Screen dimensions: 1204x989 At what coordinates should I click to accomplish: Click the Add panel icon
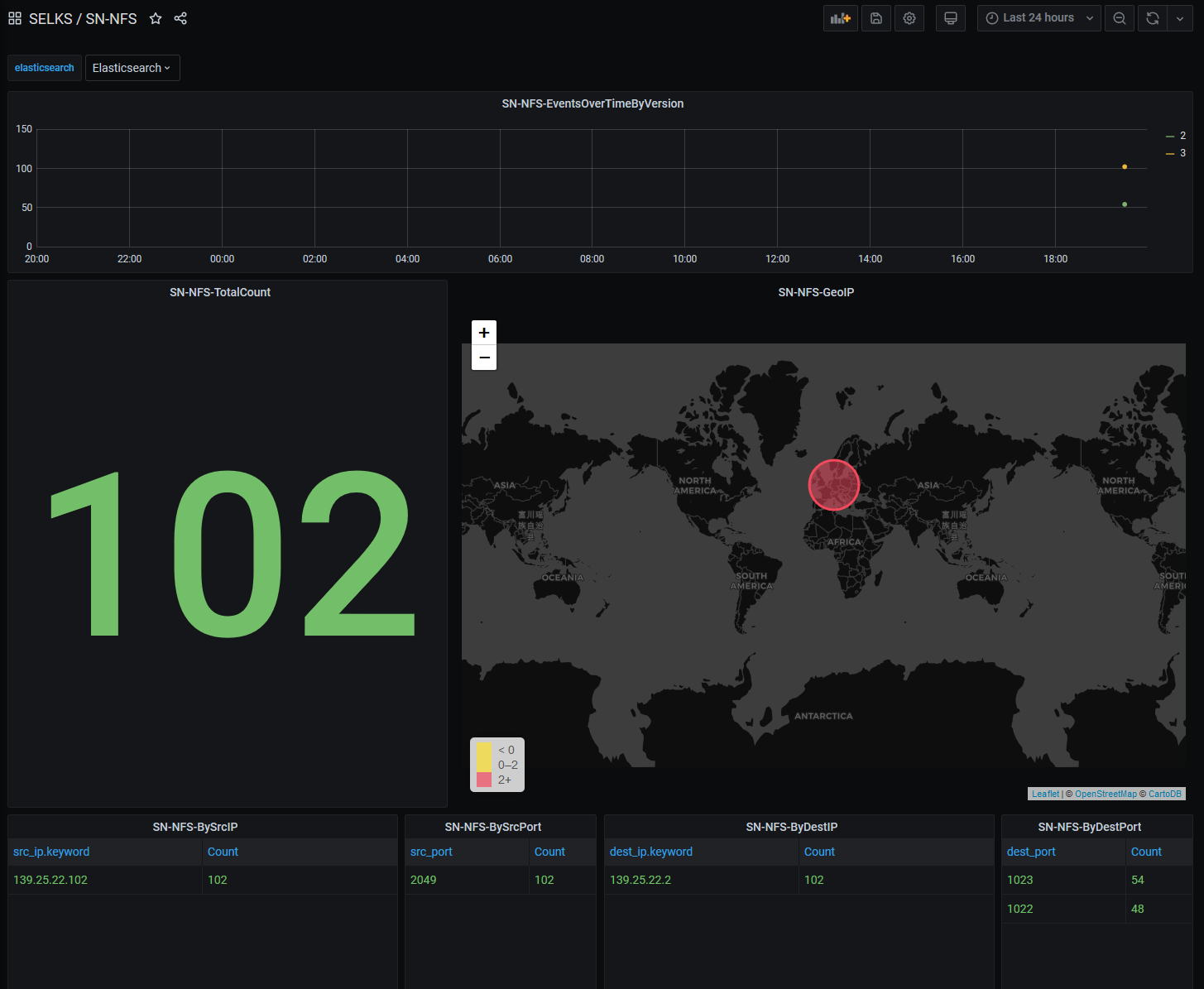coord(841,18)
